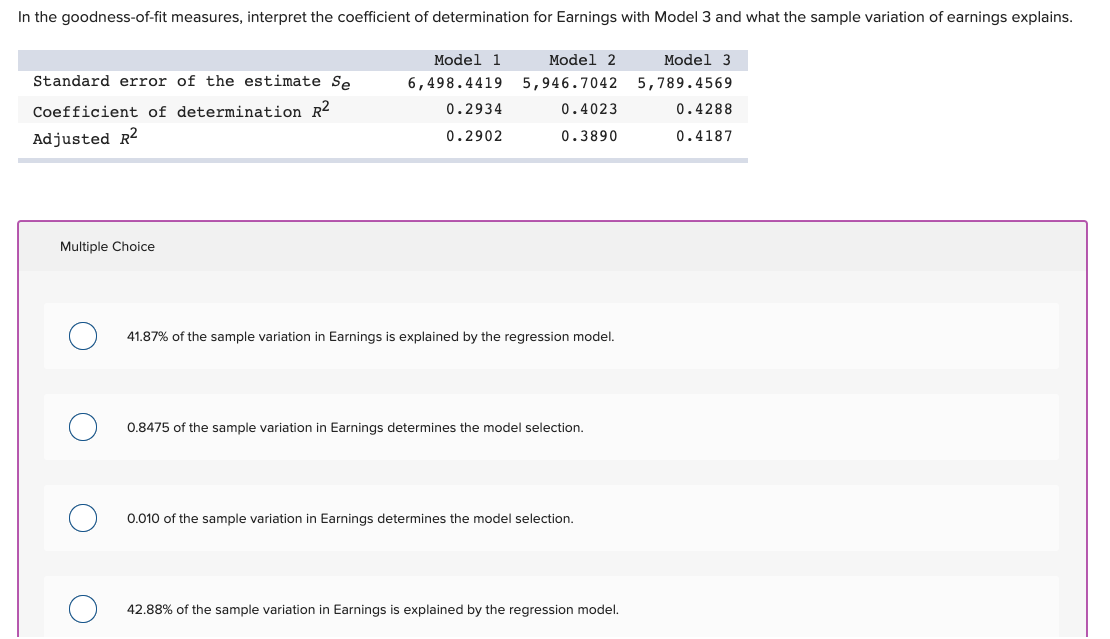Select the radio button for the 41.87% answer
The image size is (1110, 639).
click(83, 336)
